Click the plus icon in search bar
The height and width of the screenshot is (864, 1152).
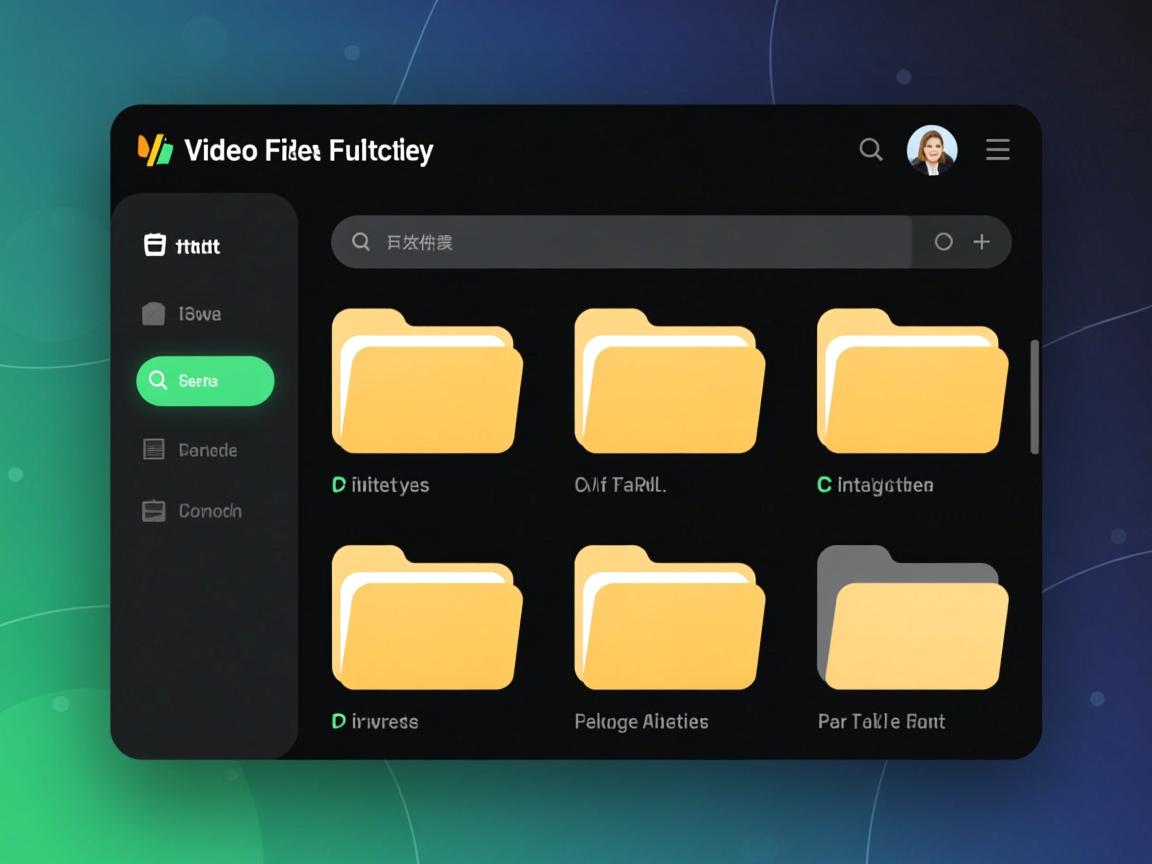point(982,242)
